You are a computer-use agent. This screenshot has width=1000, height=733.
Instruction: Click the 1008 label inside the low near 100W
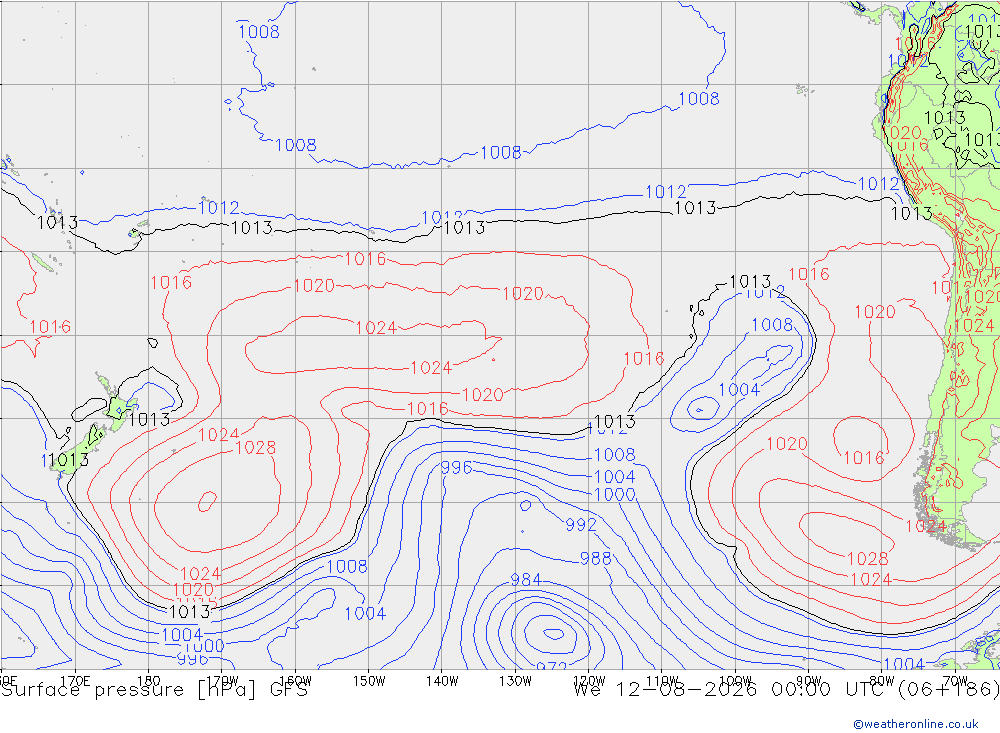coord(772,325)
